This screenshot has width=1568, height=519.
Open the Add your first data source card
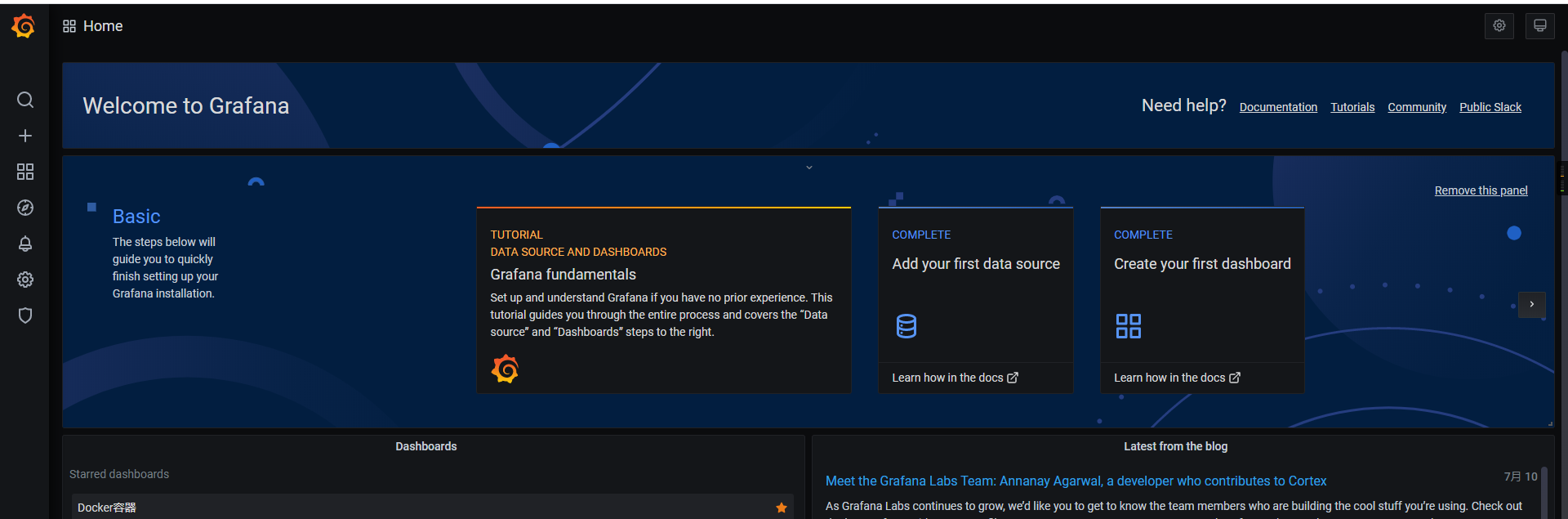pyautogui.click(x=976, y=300)
